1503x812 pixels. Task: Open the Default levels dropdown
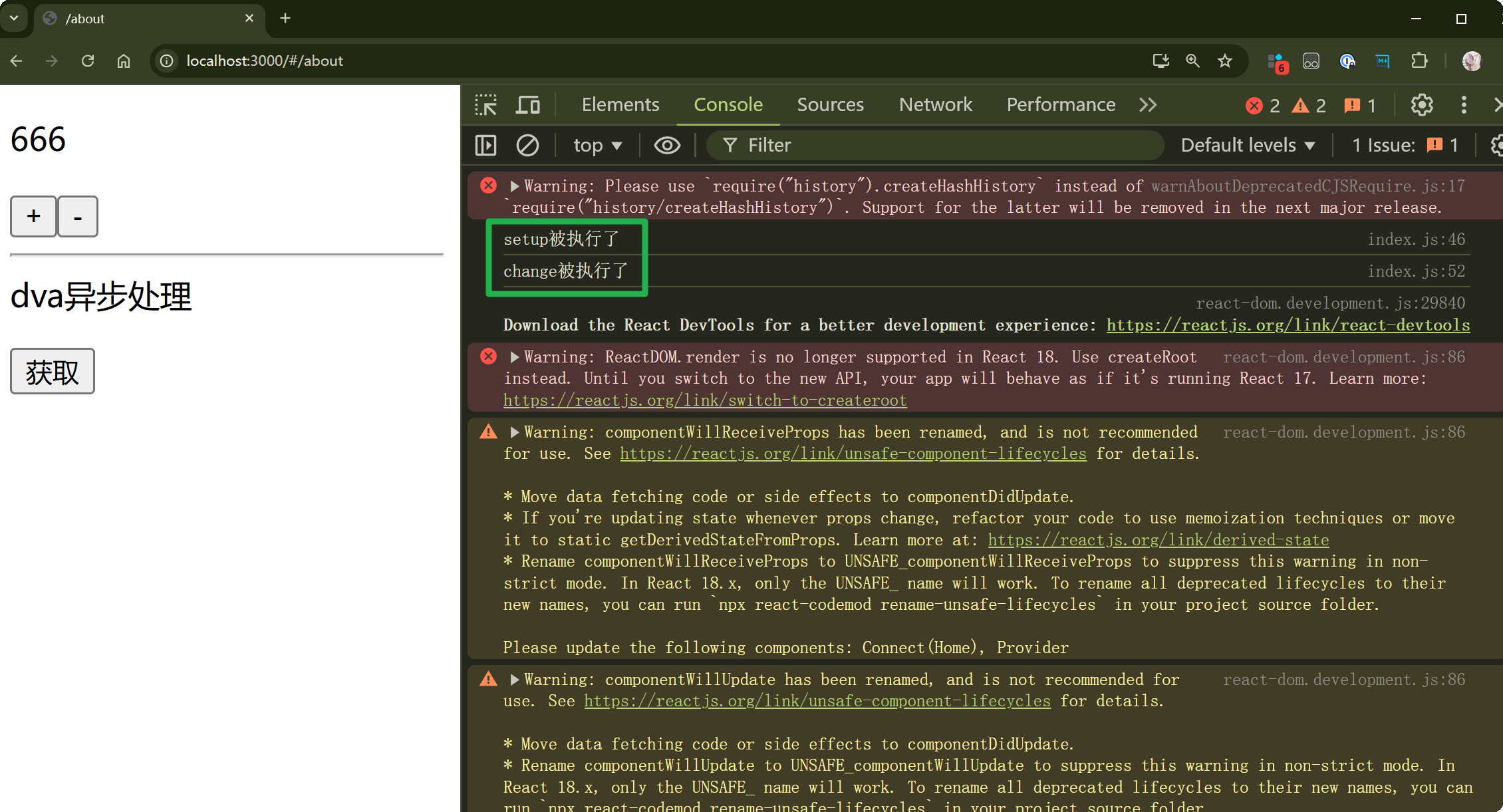(x=1248, y=145)
